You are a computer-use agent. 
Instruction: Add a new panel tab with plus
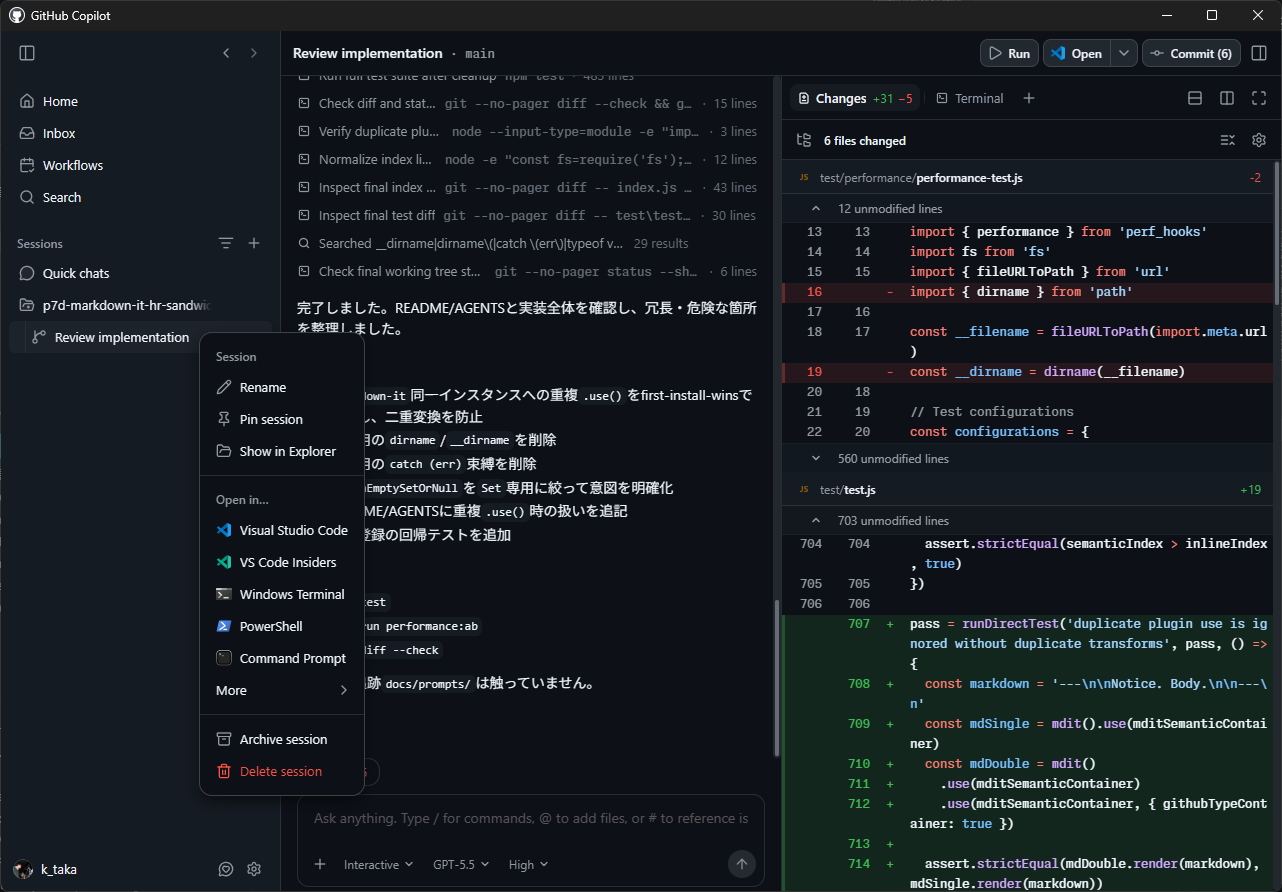click(1028, 98)
